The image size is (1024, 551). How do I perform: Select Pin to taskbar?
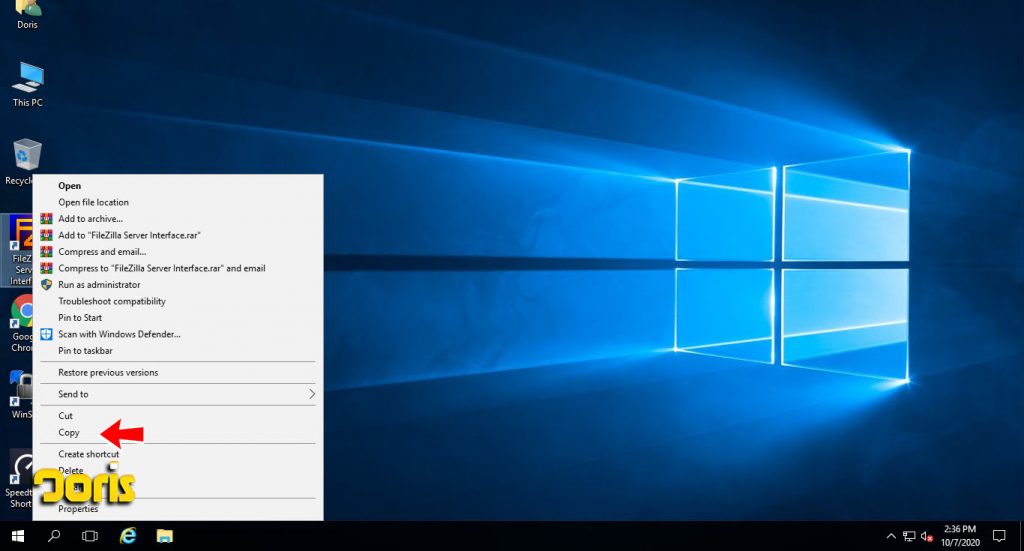click(x=178, y=351)
